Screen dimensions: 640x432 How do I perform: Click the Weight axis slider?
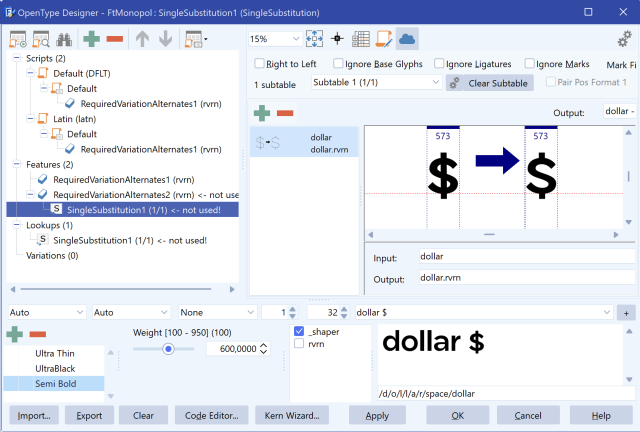pos(168,348)
